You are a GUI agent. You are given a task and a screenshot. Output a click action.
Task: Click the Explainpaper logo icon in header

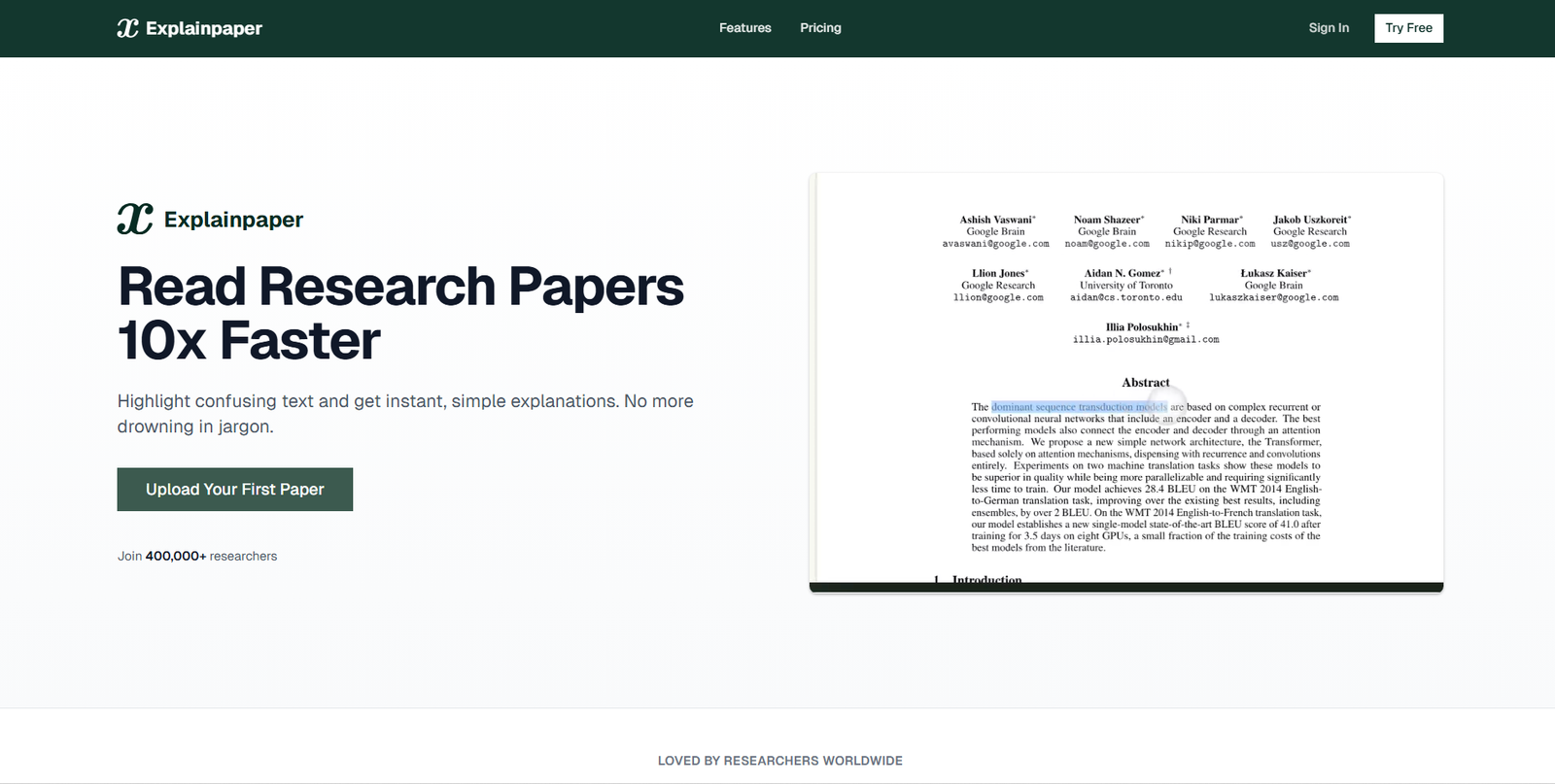pos(127,28)
